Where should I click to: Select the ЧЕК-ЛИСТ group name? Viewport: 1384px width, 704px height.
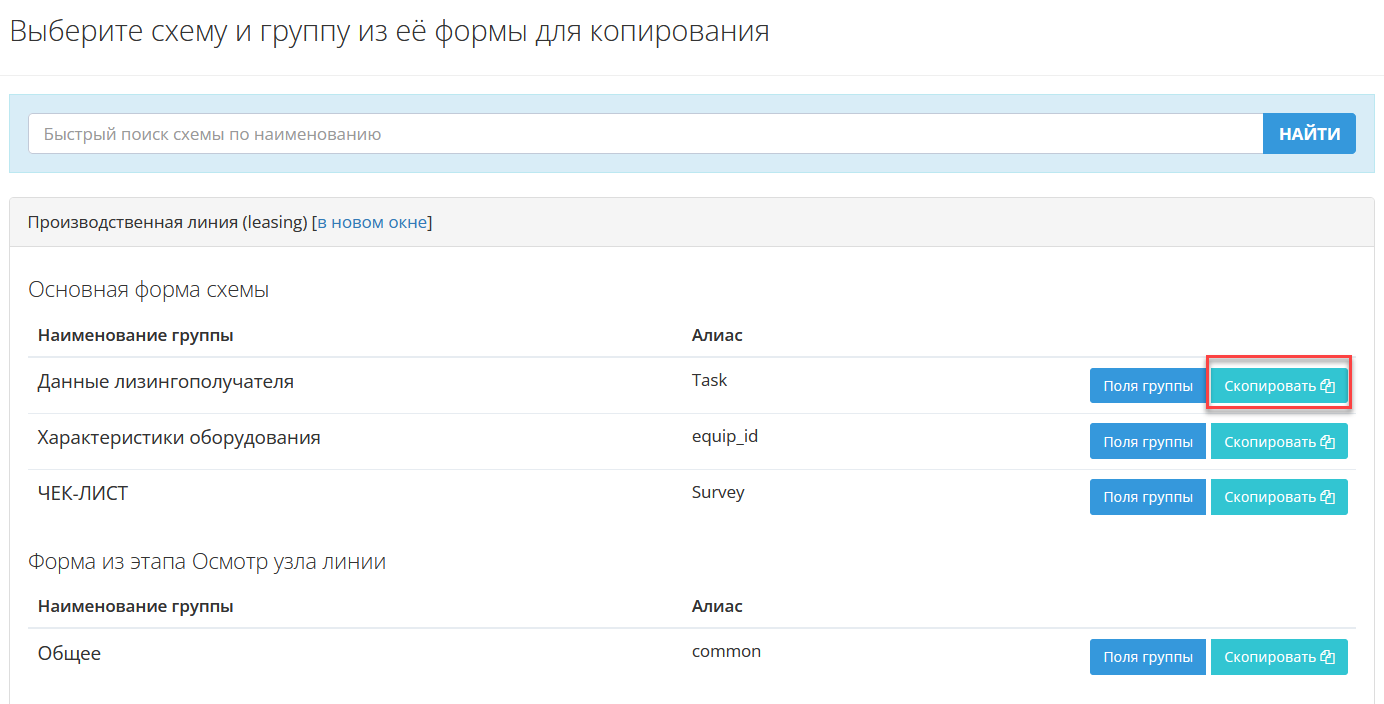click(83, 493)
